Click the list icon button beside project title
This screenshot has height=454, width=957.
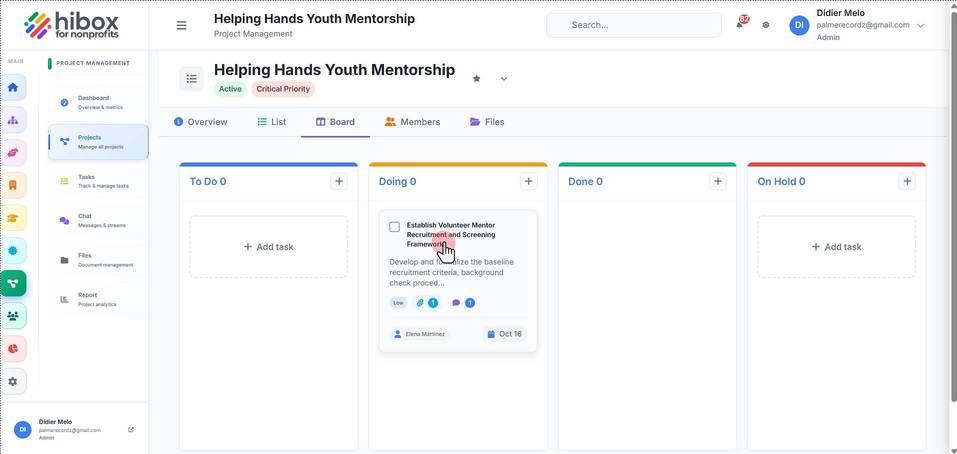192,79
